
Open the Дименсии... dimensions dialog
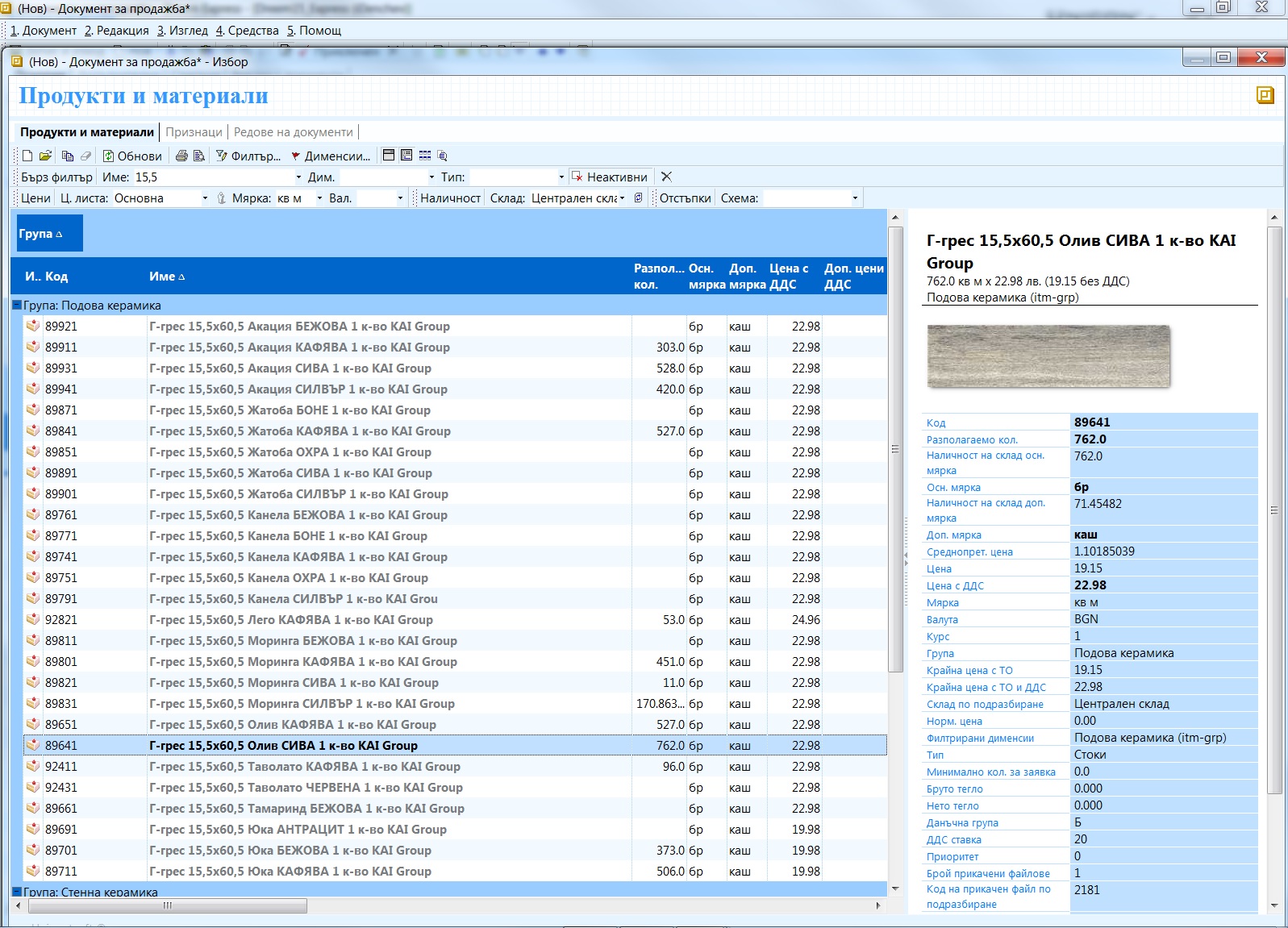click(331, 156)
